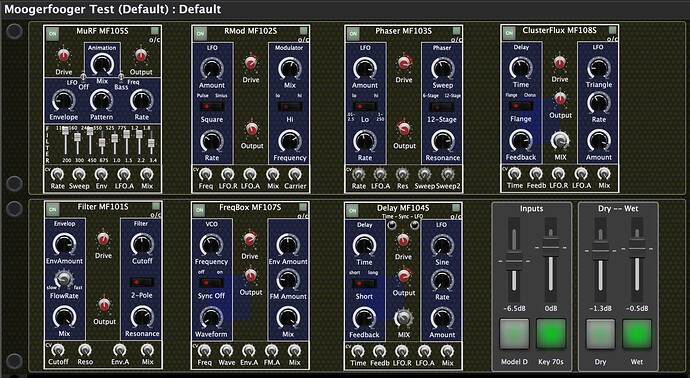The image size is (690, 378).
Task: Click the o/c square on Delay MF104S
Action: (x=456, y=207)
